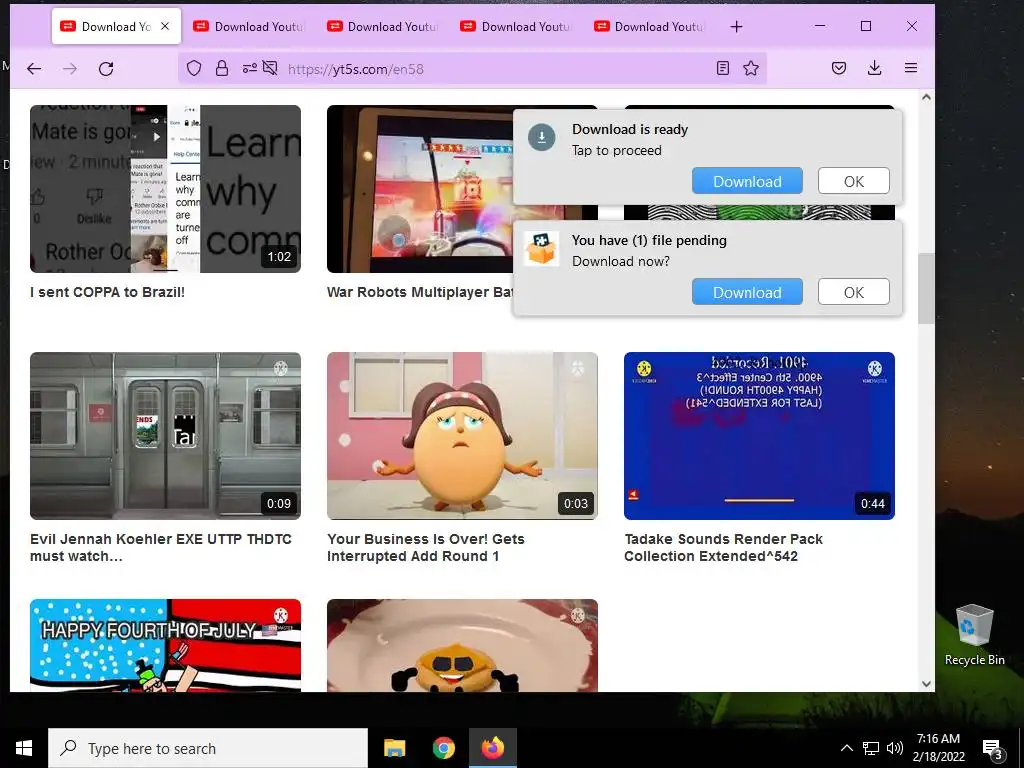Open the tracking protection shield icon

point(194,69)
